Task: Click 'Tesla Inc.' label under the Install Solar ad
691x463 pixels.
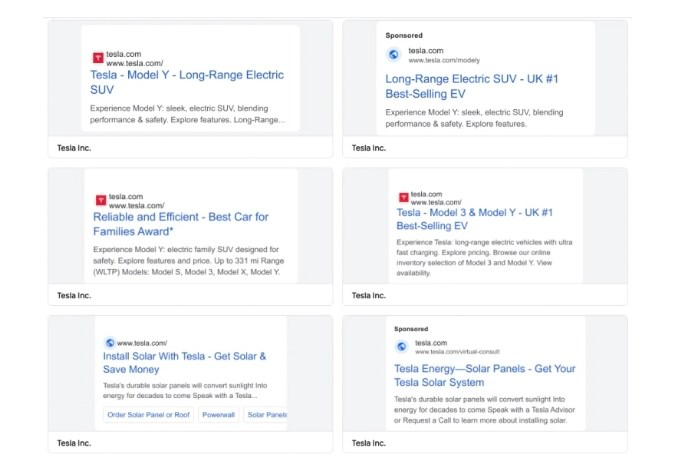Action: tap(74, 443)
